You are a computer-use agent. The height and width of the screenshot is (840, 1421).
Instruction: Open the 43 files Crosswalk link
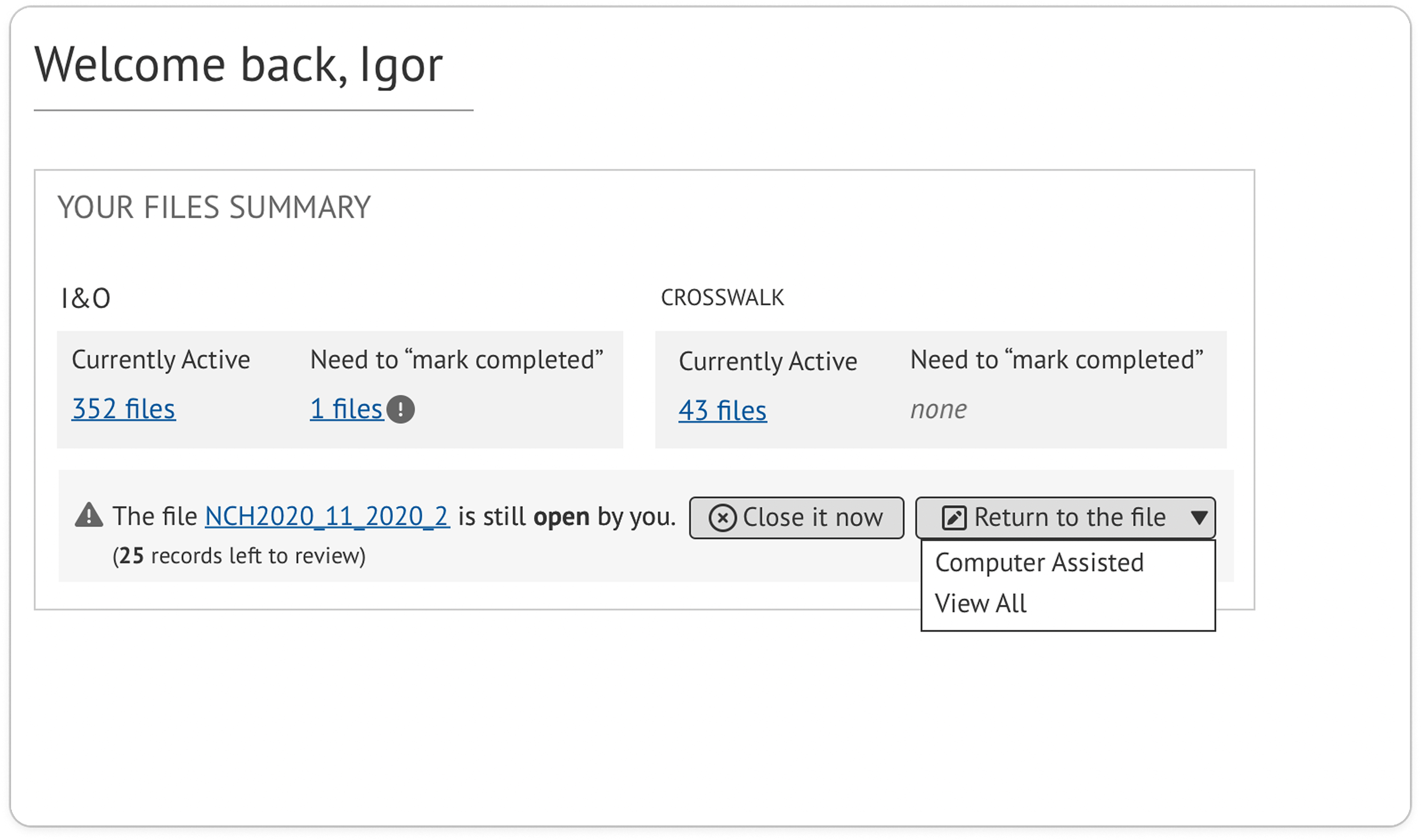[722, 411]
